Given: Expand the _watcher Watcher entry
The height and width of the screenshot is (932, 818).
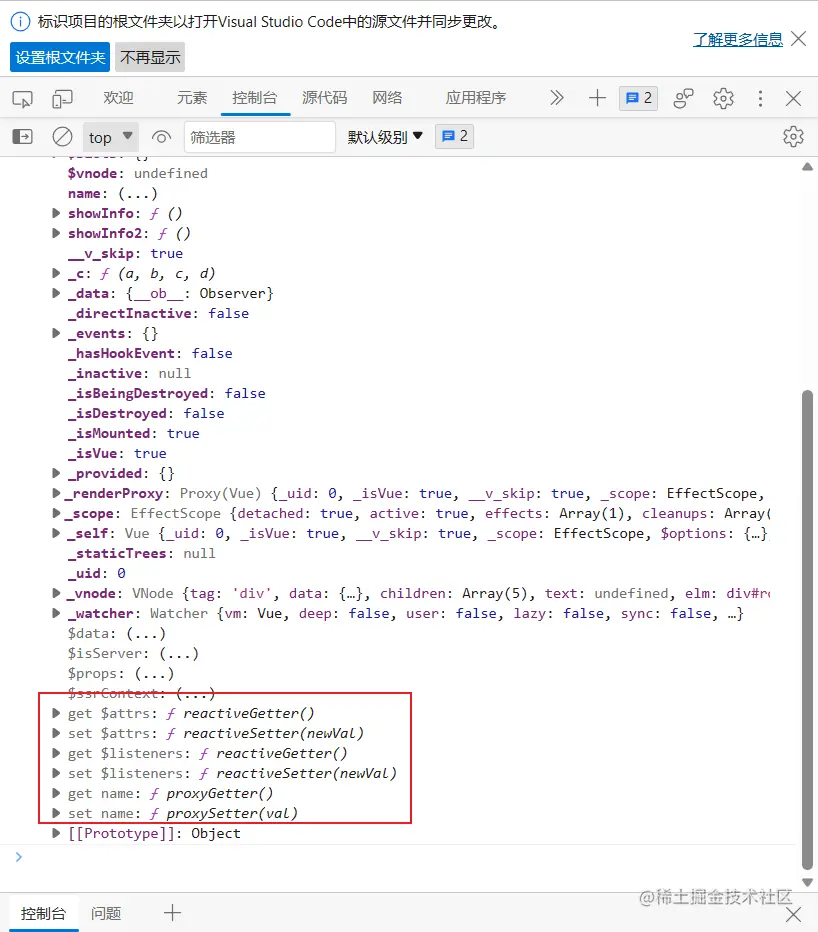Looking at the screenshot, I should 56,613.
